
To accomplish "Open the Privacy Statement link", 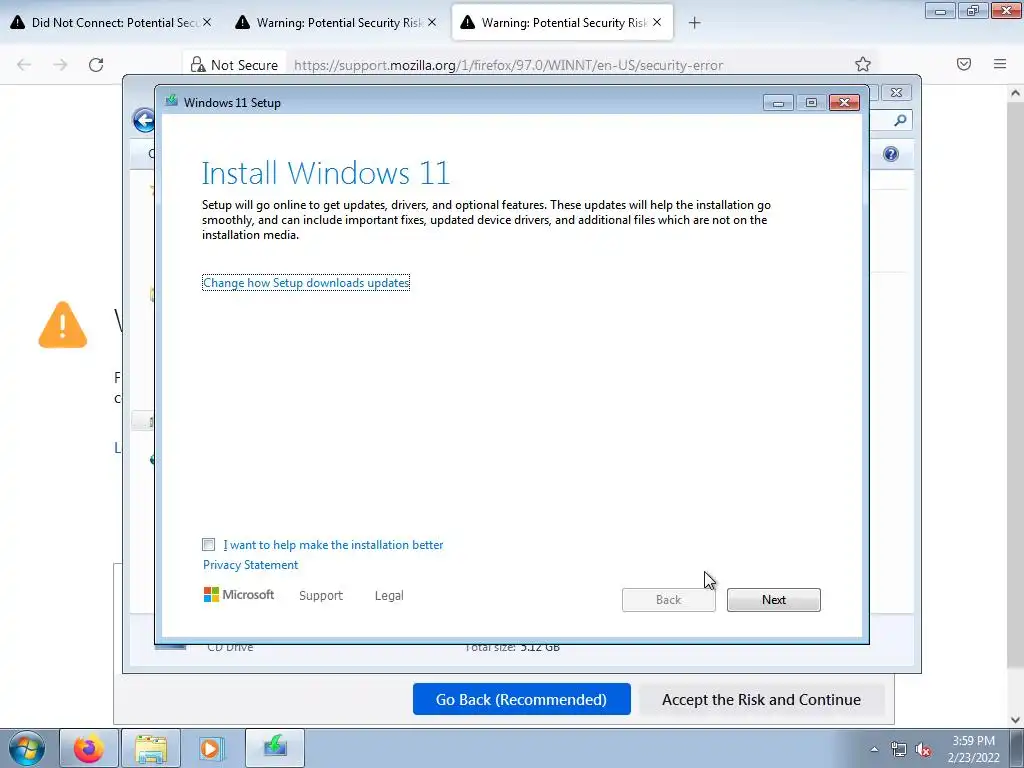I will (x=250, y=565).
